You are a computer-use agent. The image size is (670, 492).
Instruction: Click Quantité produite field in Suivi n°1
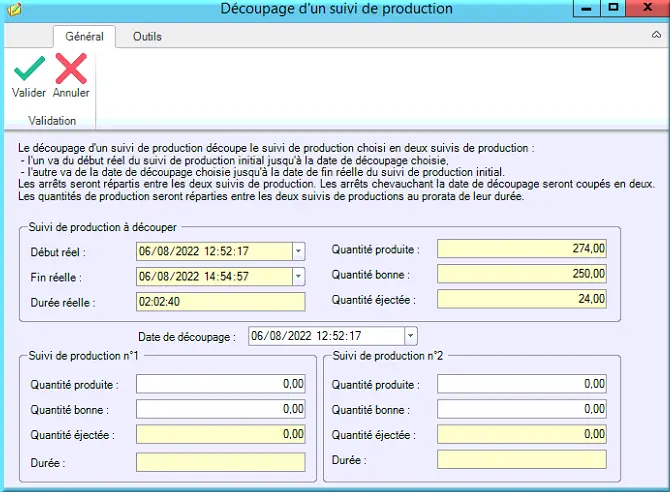[220, 384]
